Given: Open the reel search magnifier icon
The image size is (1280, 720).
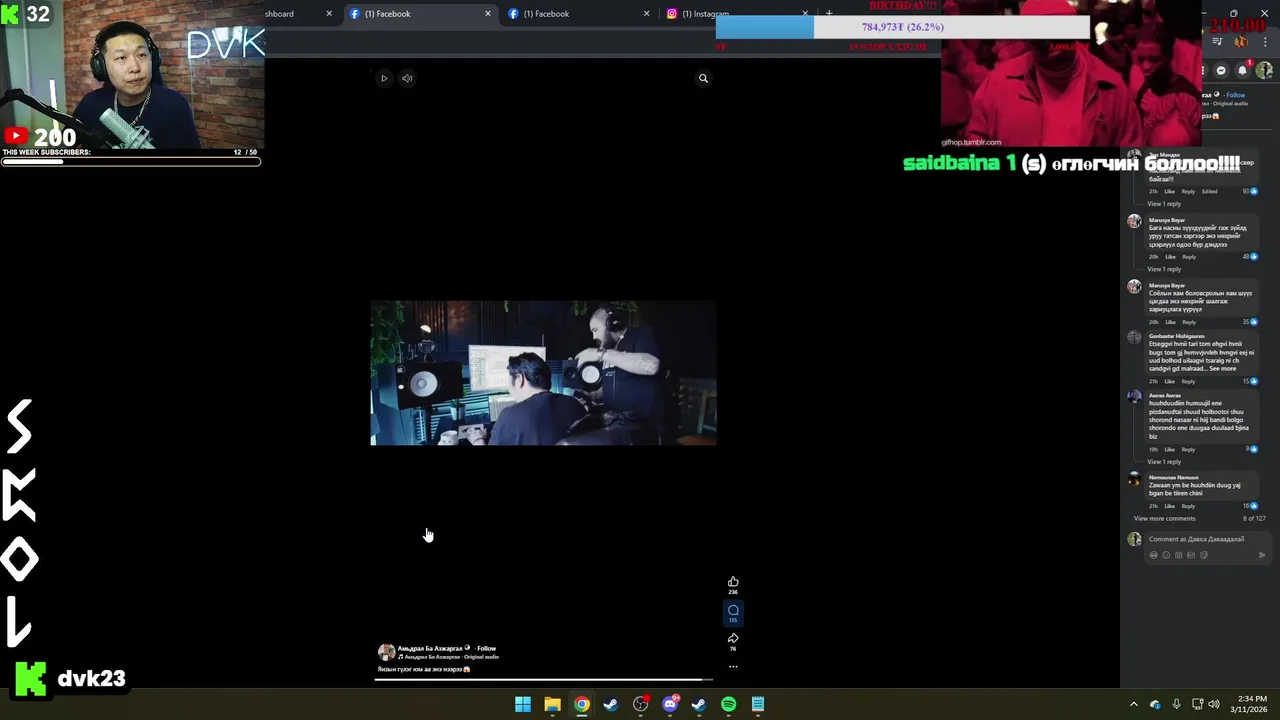Looking at the screenshot, I should (703, 78).
